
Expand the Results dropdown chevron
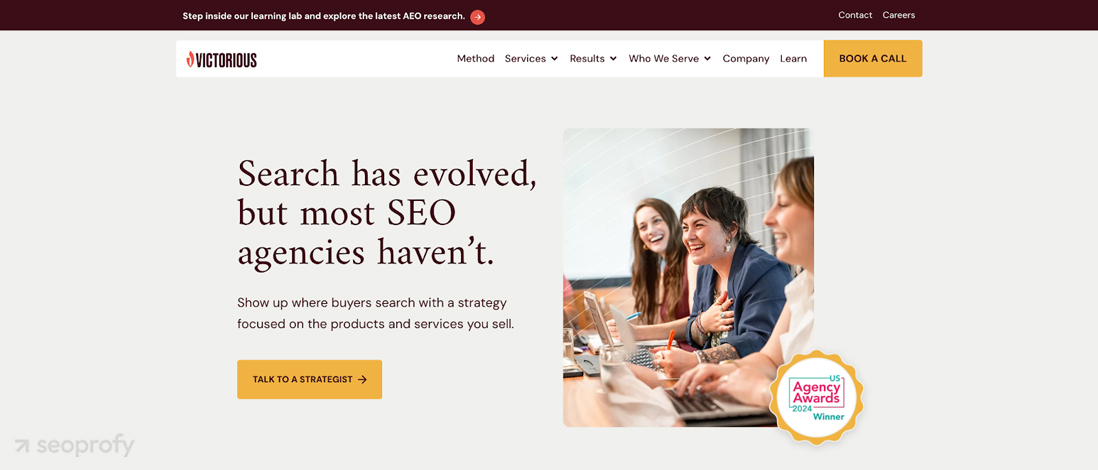coord(613,59)
